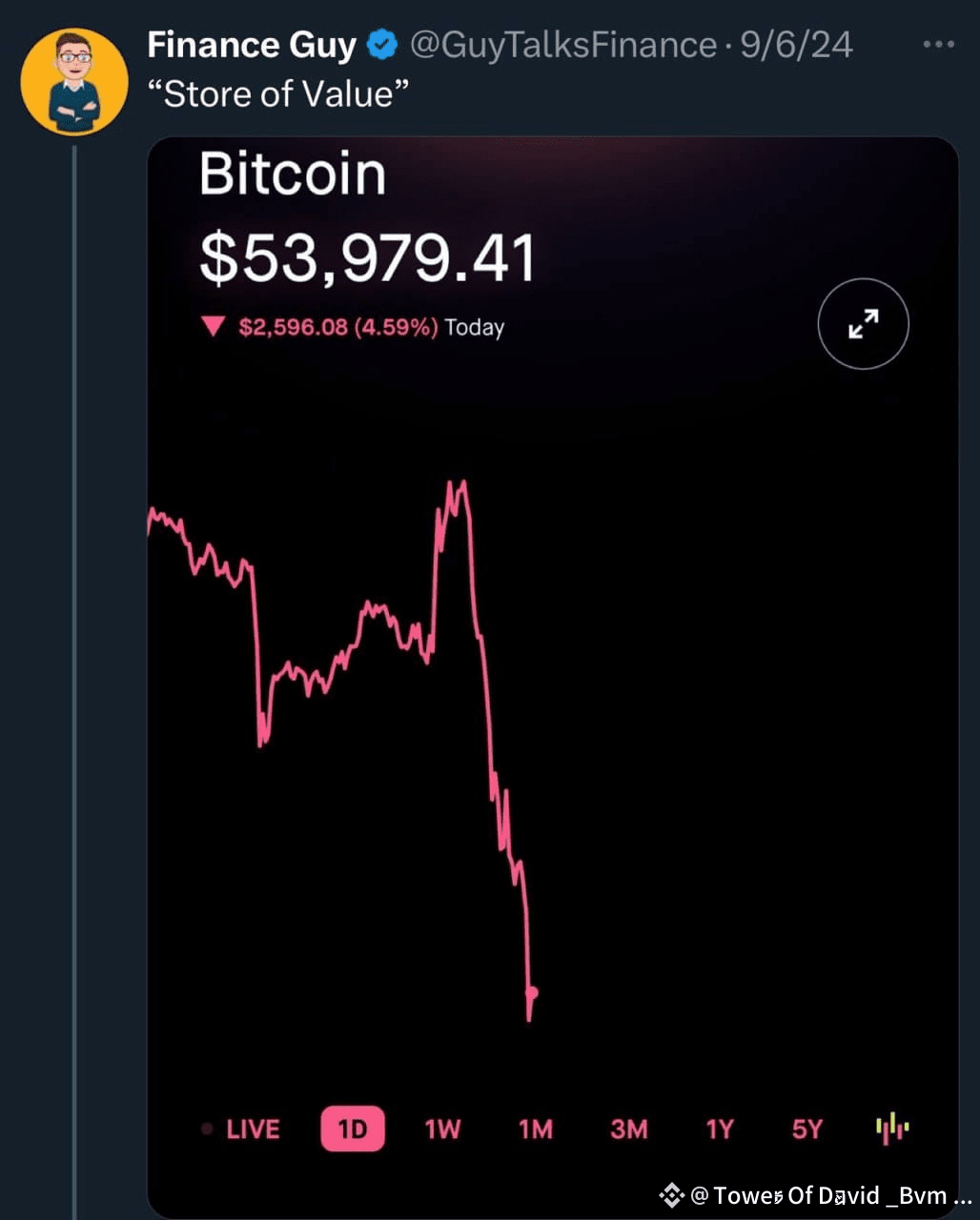Expand chart with the fullscreen arrows icon
980x1220 pixels.
864,324
